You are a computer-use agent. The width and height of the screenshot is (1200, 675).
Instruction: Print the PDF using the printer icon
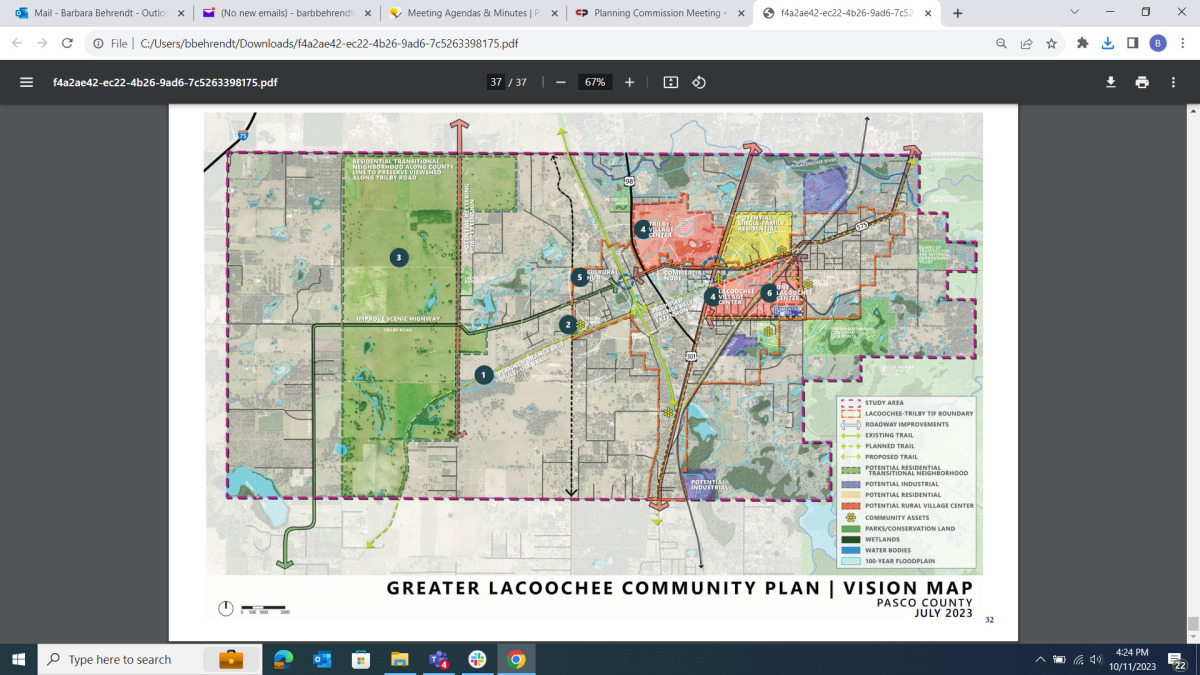pos(1141,82)
